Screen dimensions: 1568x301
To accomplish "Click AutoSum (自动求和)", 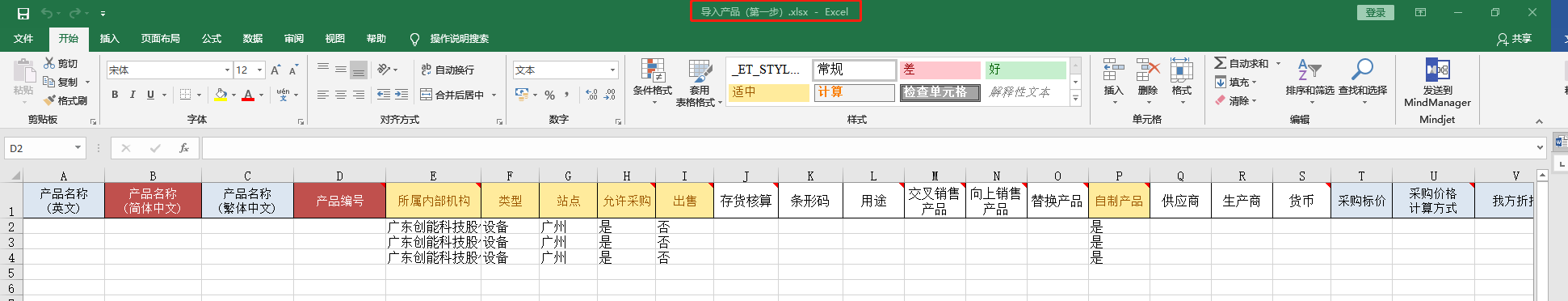I will [1242, 63].
